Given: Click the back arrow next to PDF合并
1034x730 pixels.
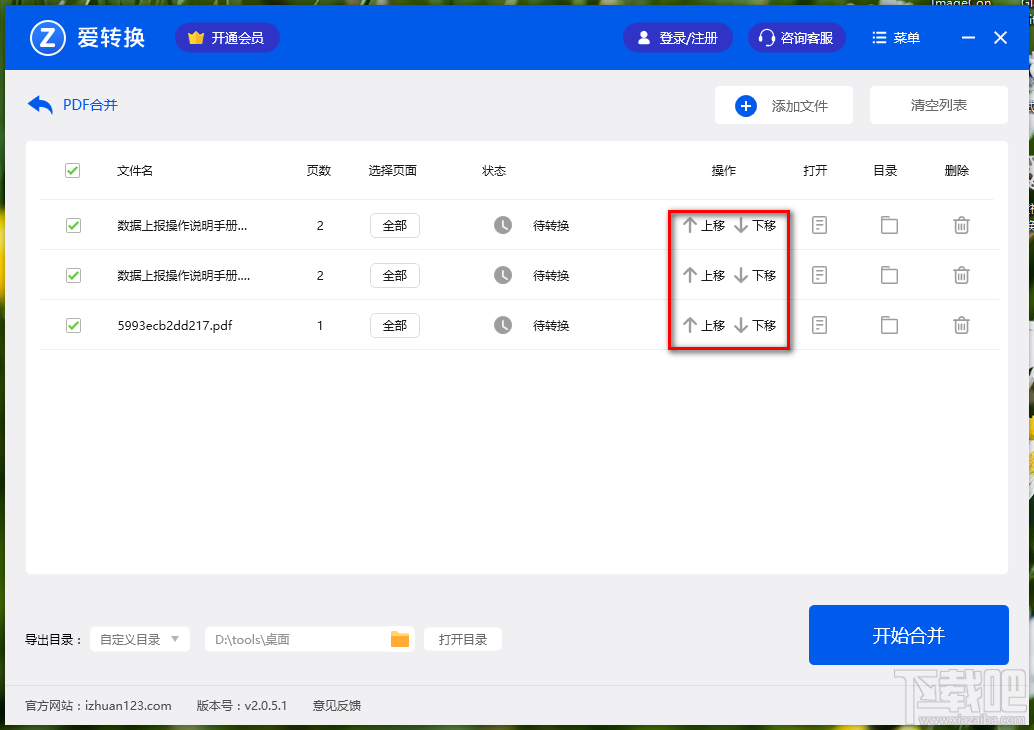Looking at the screenshot, I should coord(38,104).
